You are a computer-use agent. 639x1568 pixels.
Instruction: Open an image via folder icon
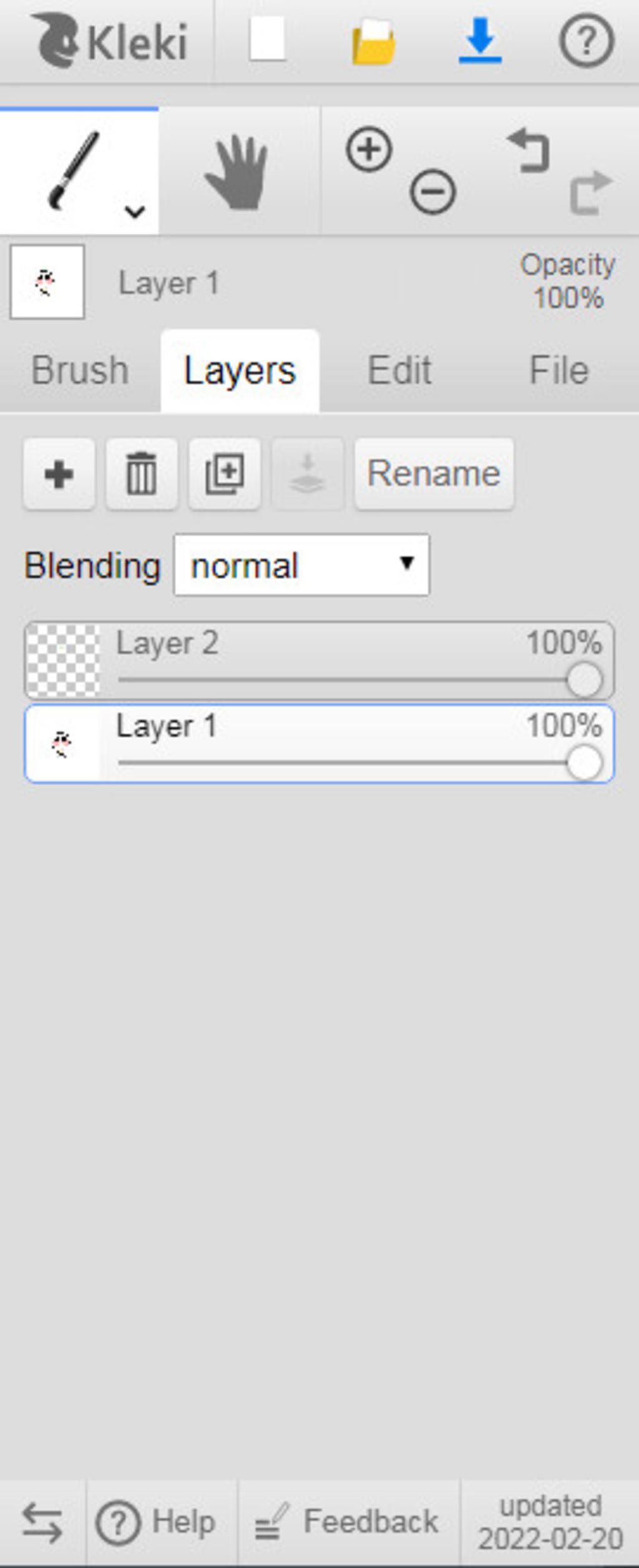(373, 41)
